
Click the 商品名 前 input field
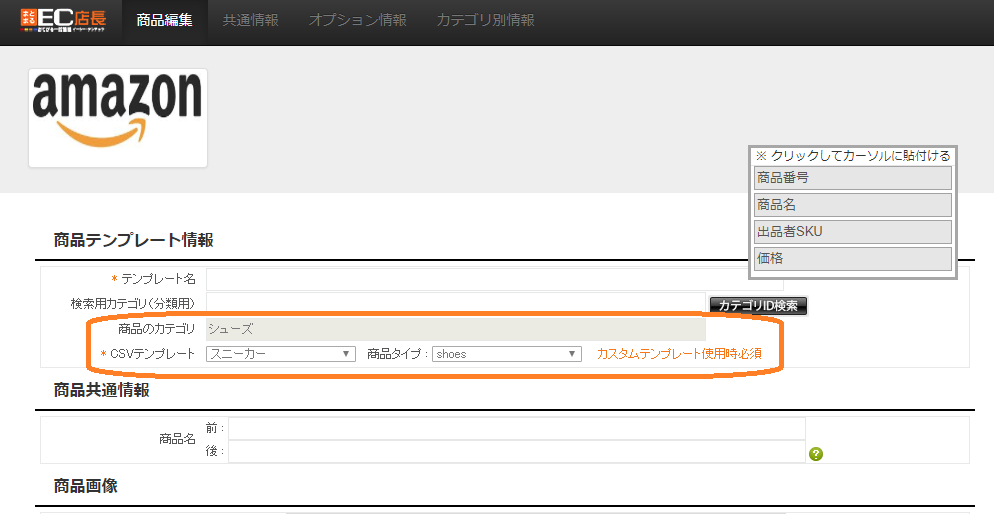[x=516, y=428]
